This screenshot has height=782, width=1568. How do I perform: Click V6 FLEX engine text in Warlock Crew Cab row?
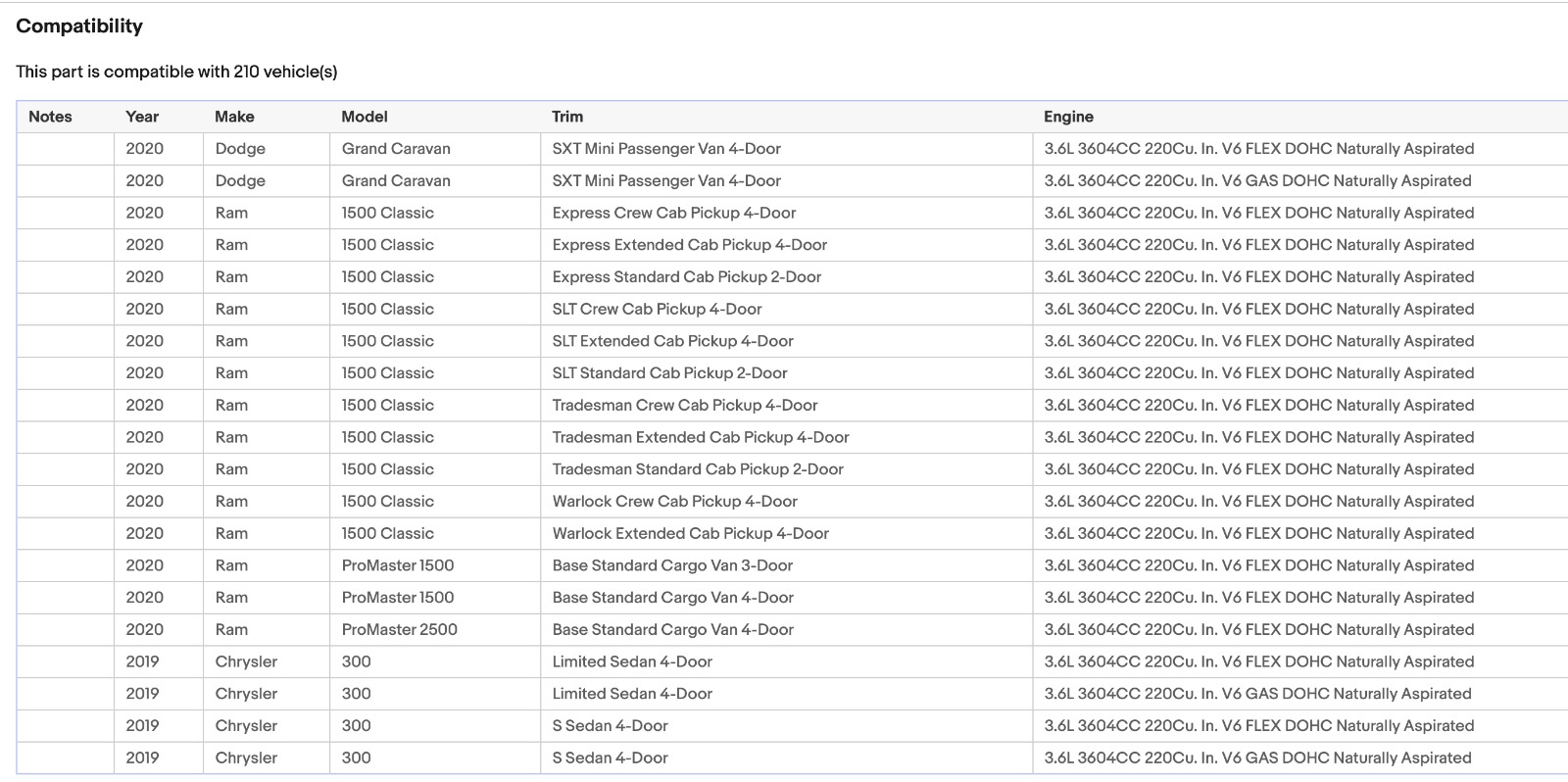[x=1259, y=502]
